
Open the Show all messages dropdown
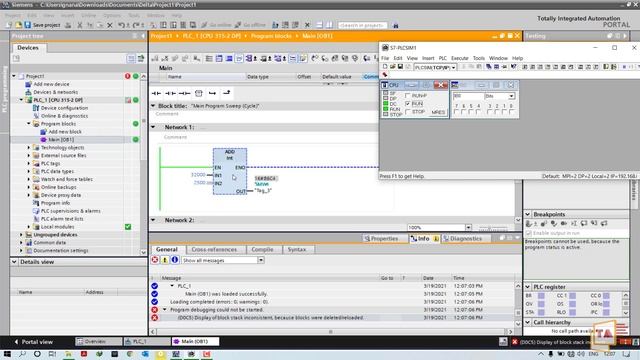click(261, 260)
